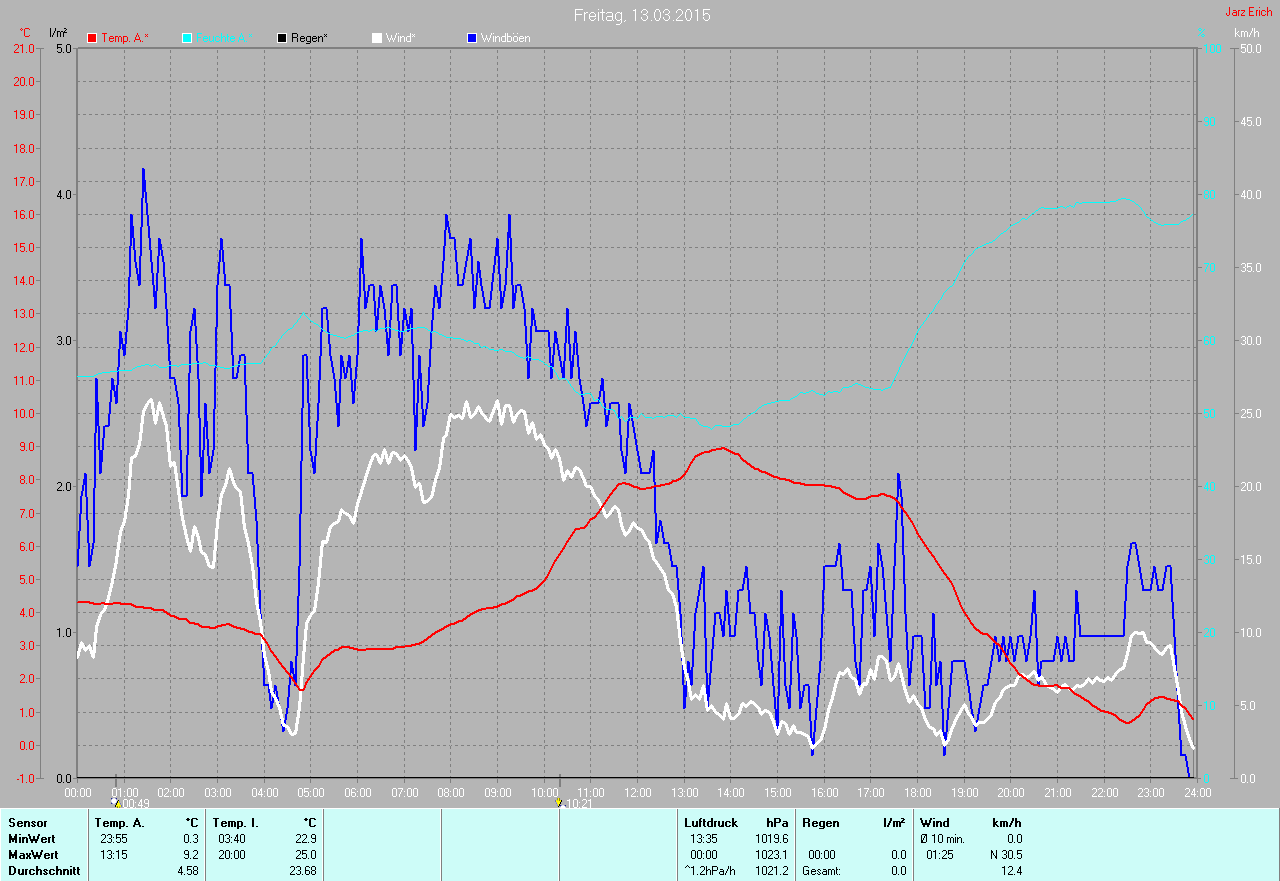Viewport: 1280px width, 881px height.
Task: Click the Temp. A. legend label
Action: click(x=125, y=38)
